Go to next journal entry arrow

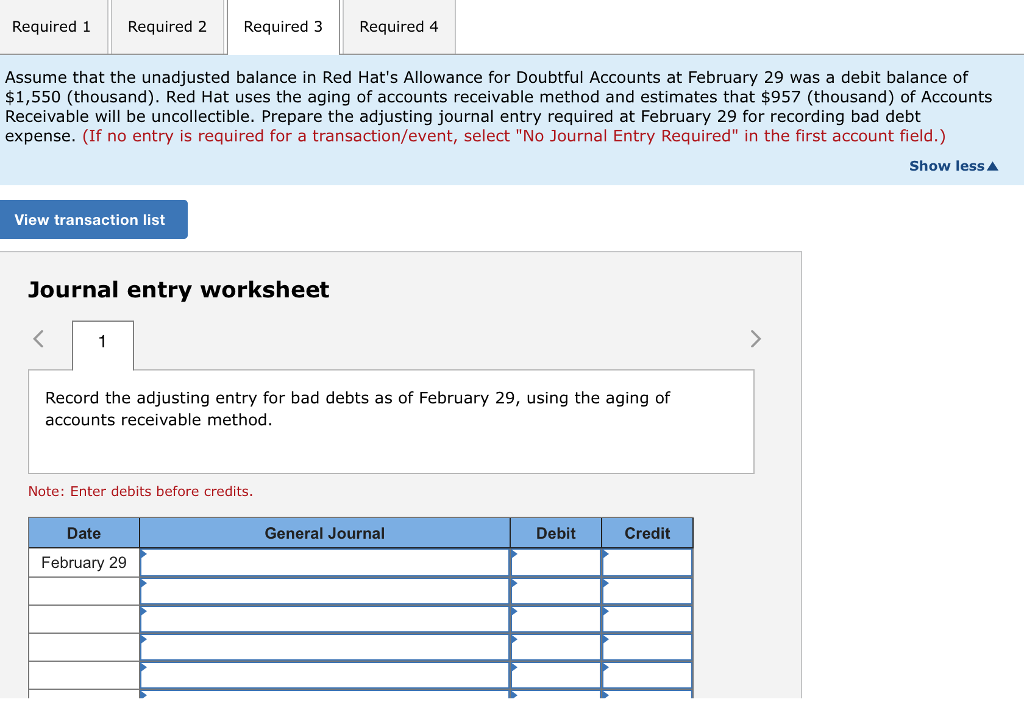pos(756,339)
